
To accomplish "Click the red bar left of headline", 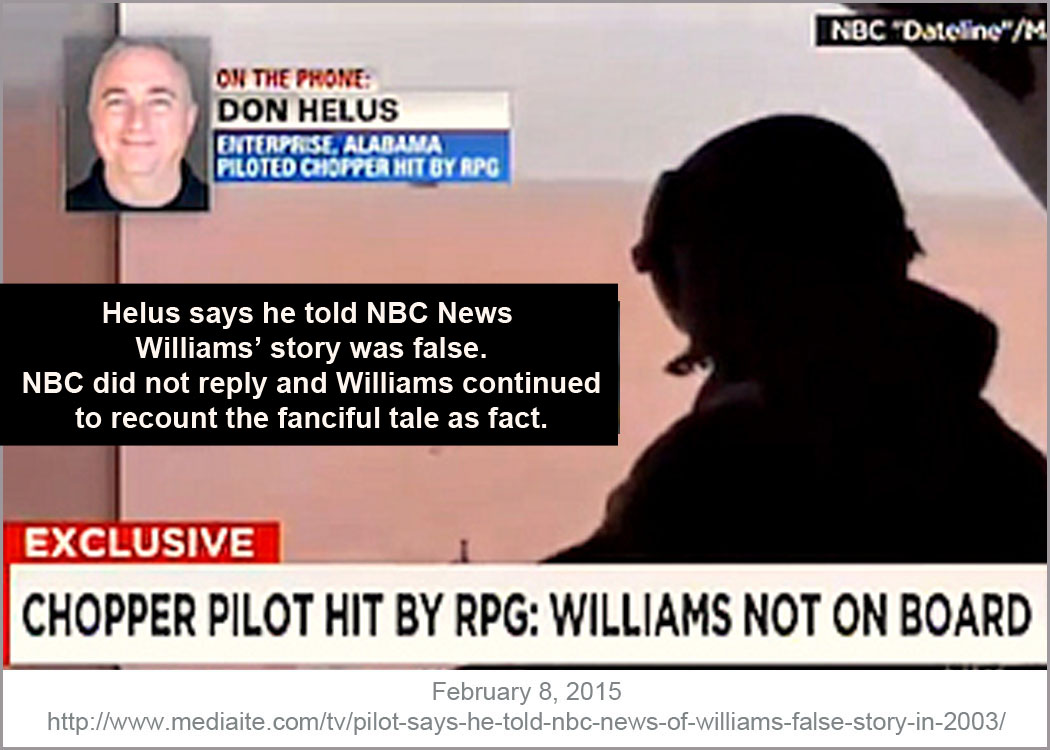I will (7, 615).
